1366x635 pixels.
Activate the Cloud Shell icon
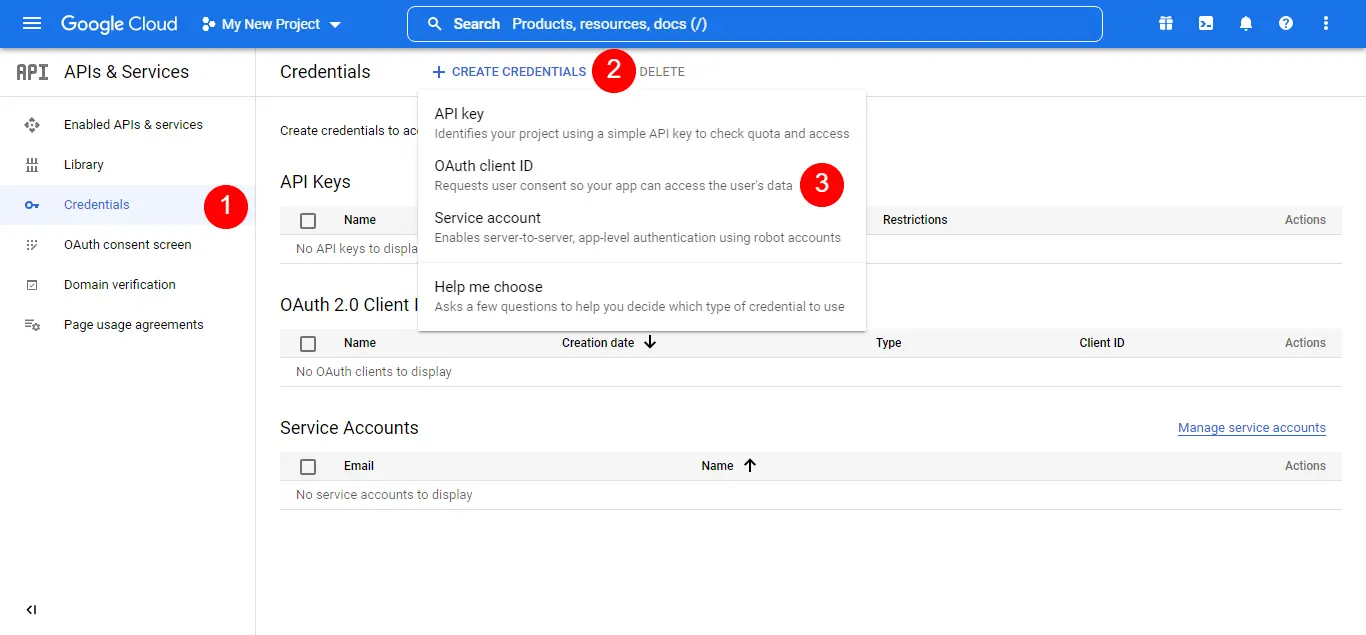tap(1205, 22)
